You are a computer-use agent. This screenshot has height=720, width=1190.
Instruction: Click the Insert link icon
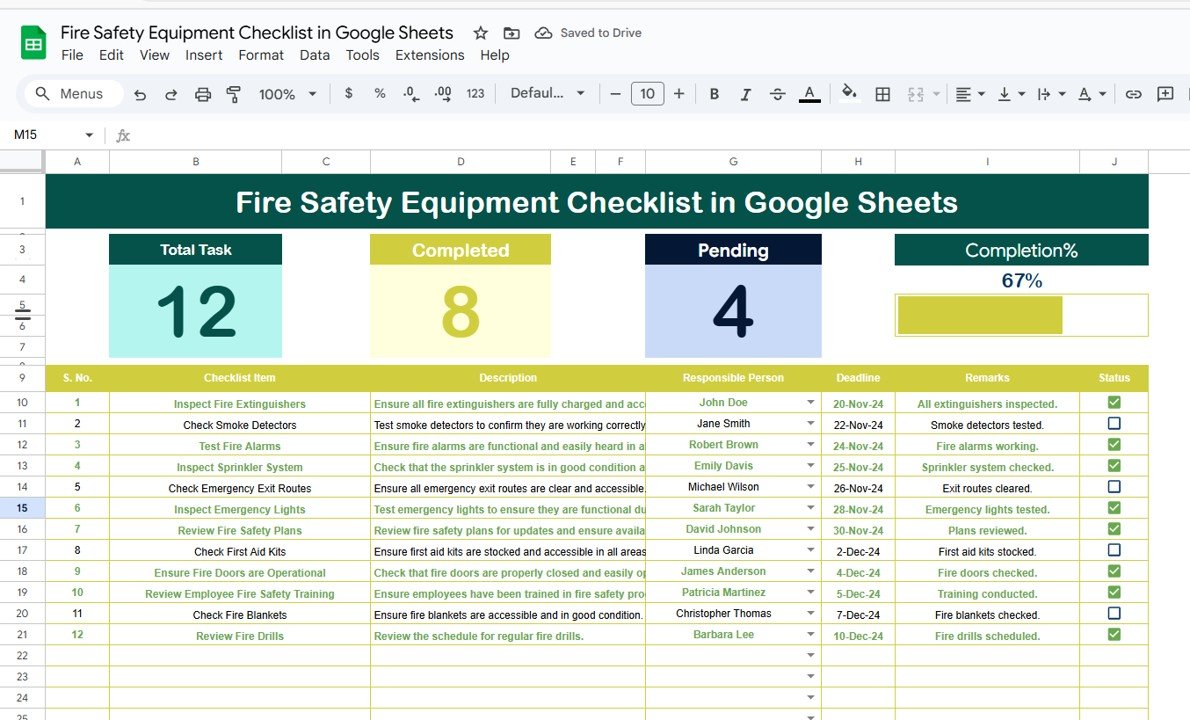pos(1133,94)
